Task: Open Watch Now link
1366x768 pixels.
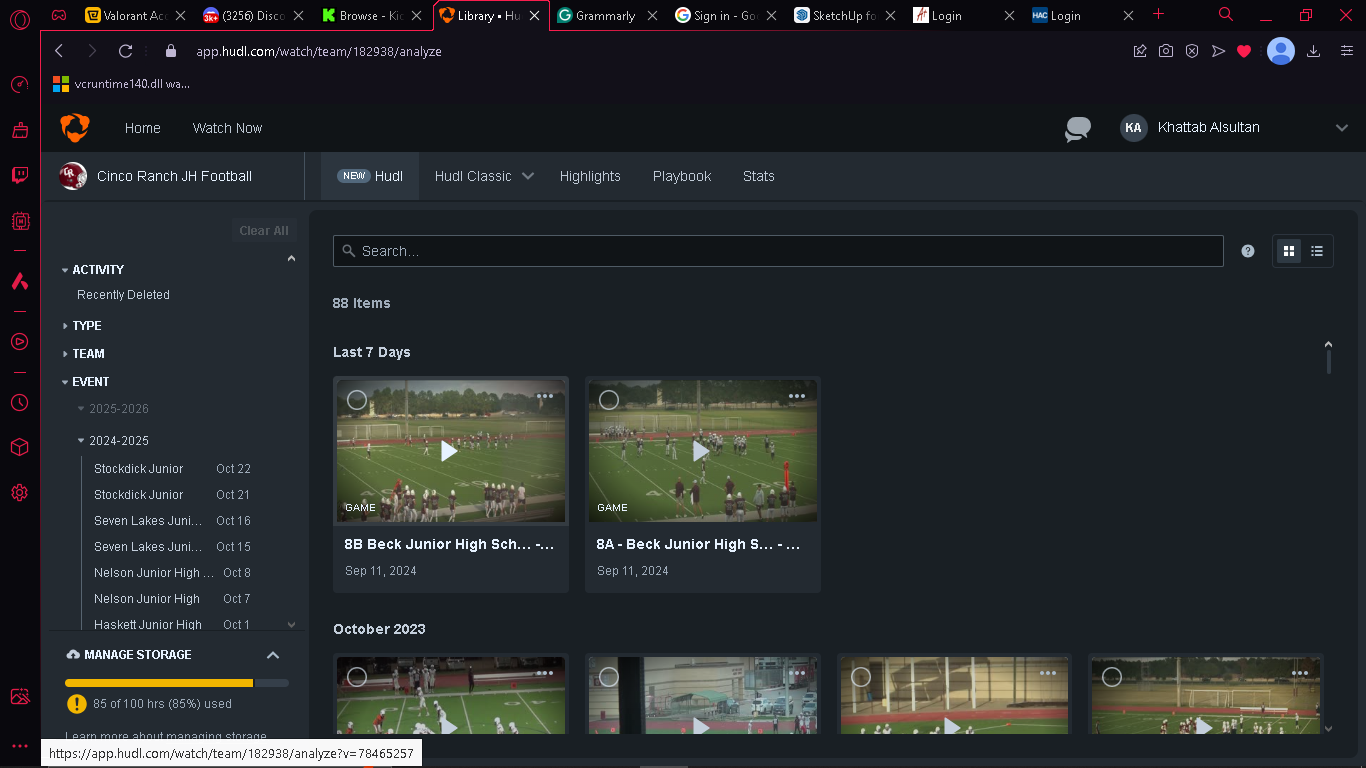Action: point(227,128)
